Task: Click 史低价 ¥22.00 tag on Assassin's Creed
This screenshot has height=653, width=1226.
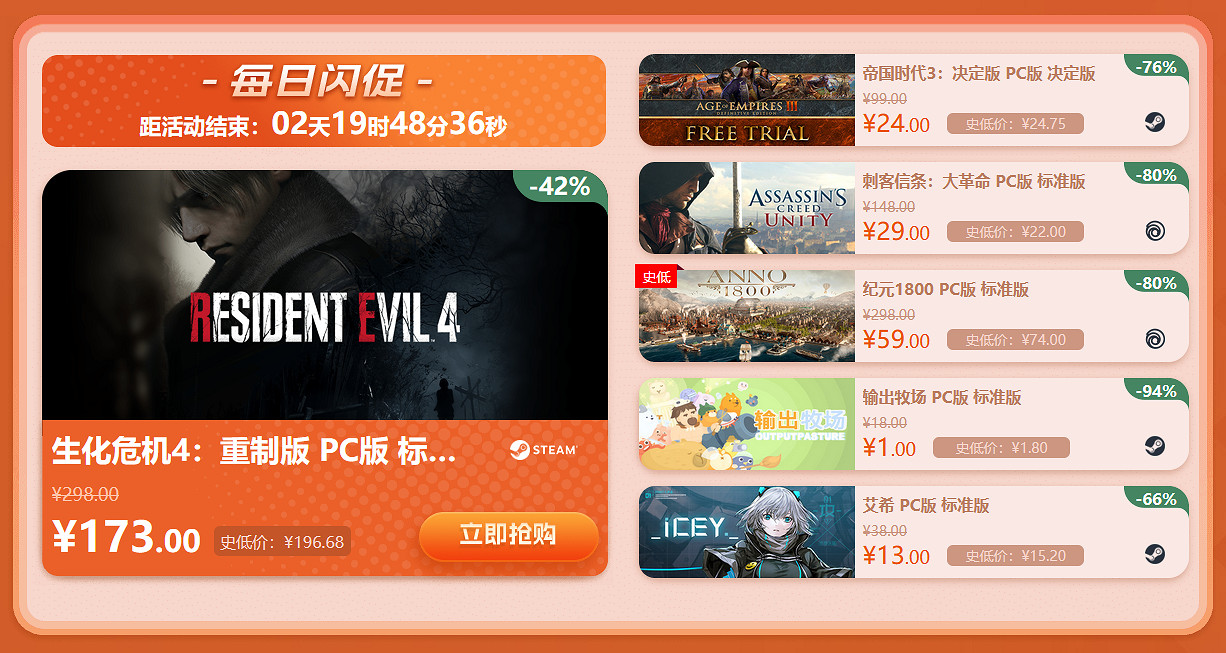Action: coord(1015,231)
